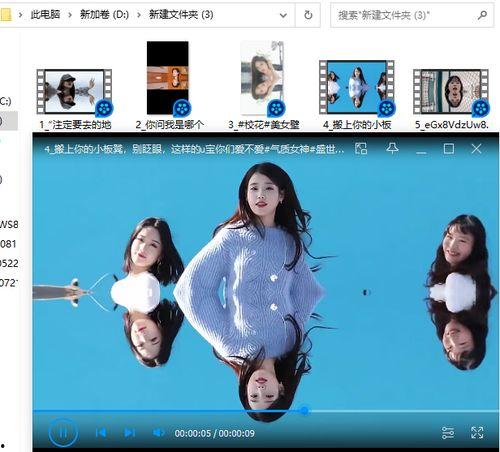The width and height of the screenshot is (500, 452).
Task: Open the player's playback settings sliders icon
Action: (448, 433)
